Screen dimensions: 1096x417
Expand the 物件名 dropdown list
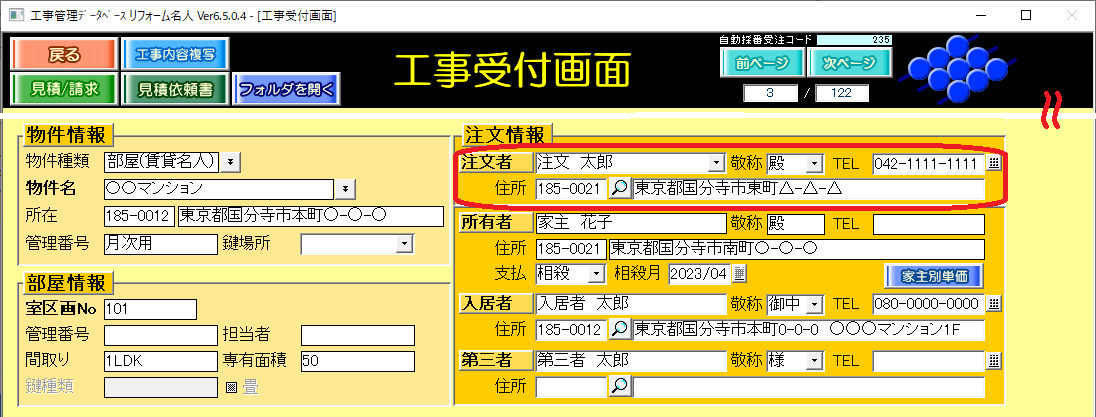[346, 188]
